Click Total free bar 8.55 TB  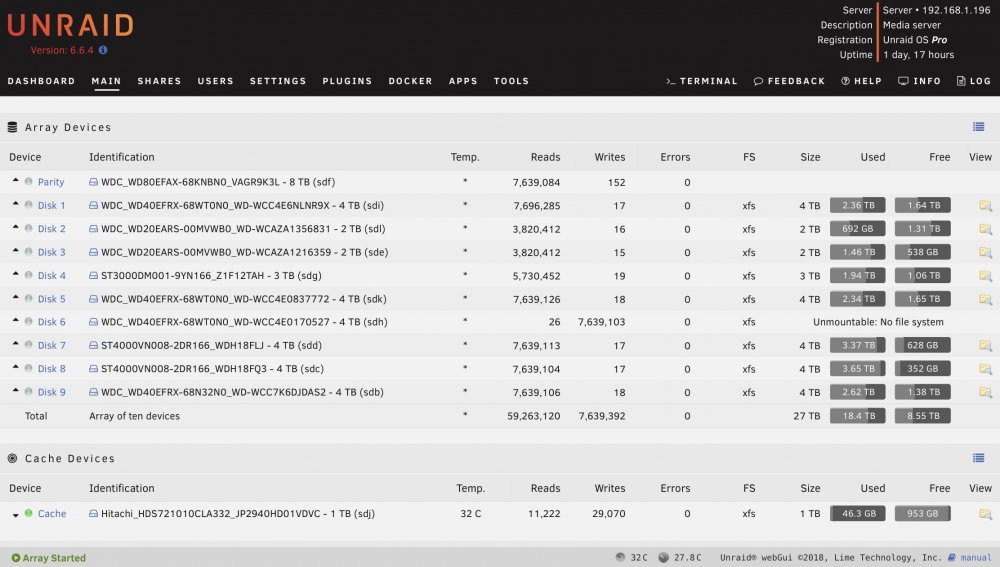[922, 416]
